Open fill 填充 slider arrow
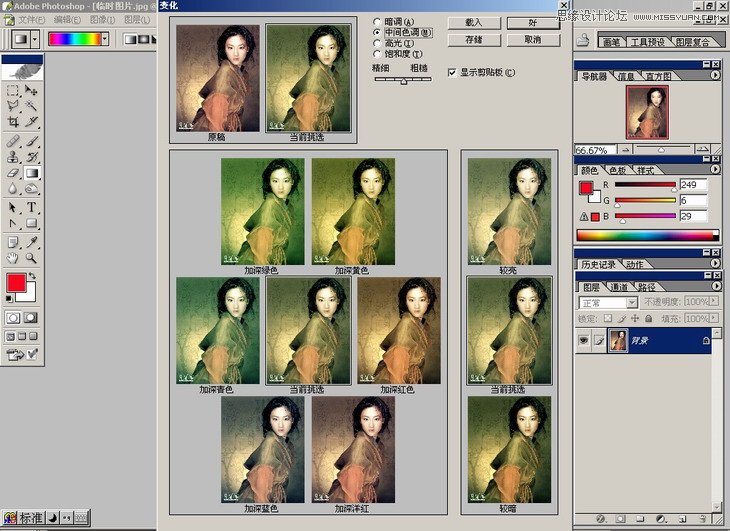The image size is (730, 531). pos(714,318)
